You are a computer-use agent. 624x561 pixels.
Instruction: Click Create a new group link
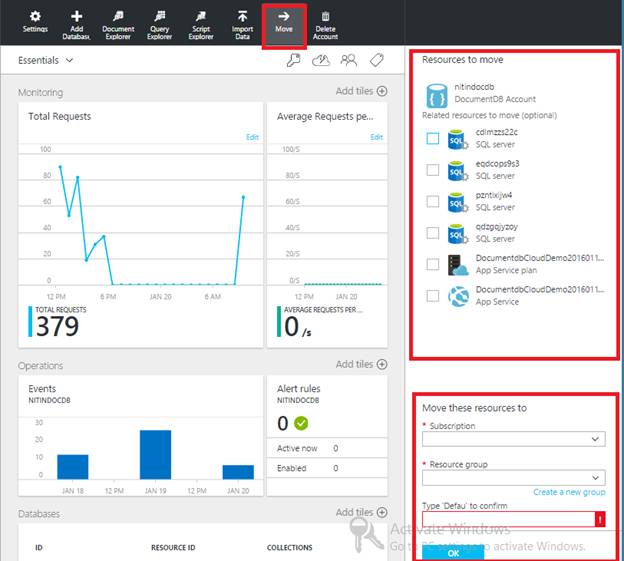pyautogui.click(x=569, y=492)
